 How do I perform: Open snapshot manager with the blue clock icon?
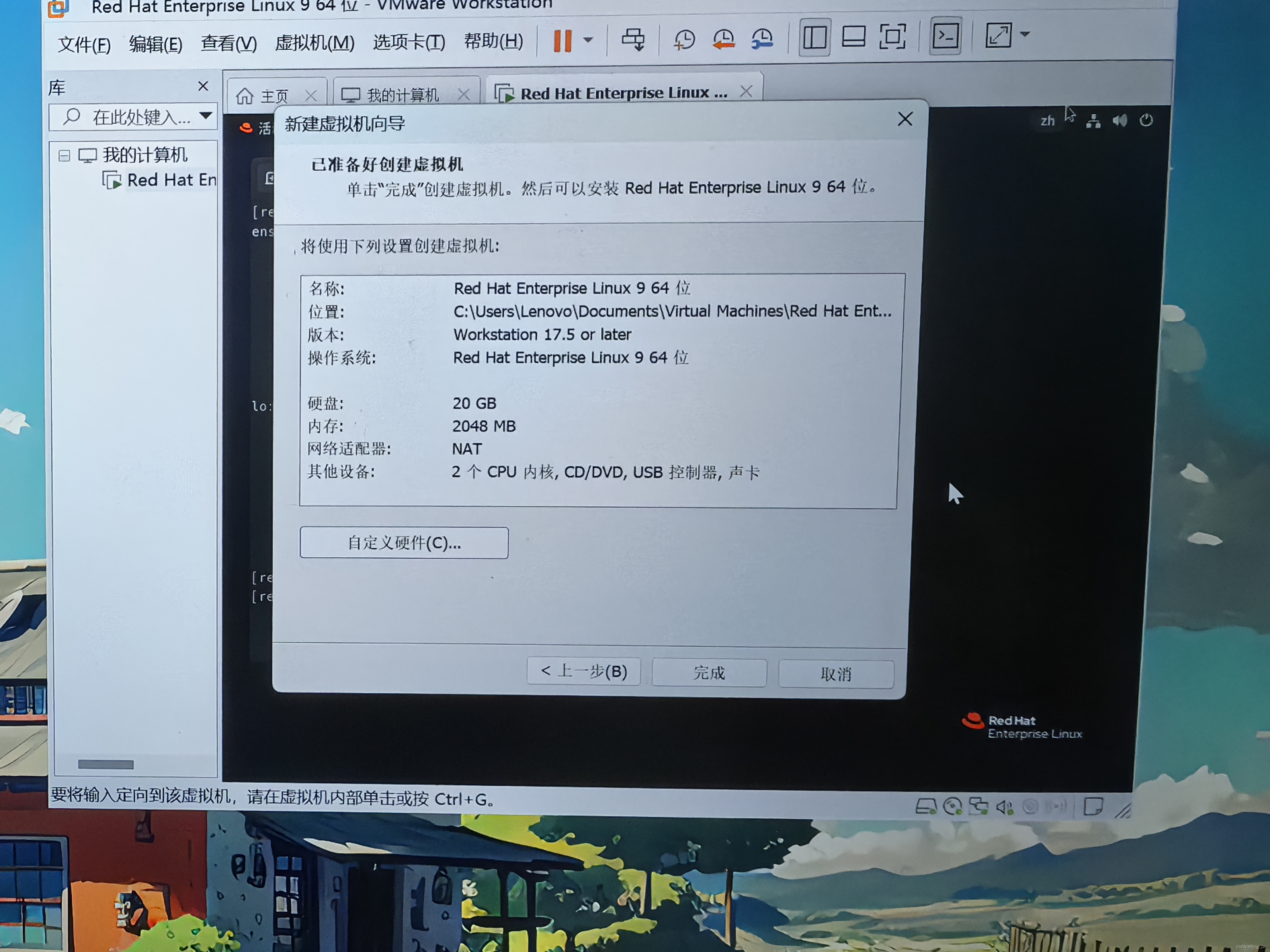tap(763, 39)
